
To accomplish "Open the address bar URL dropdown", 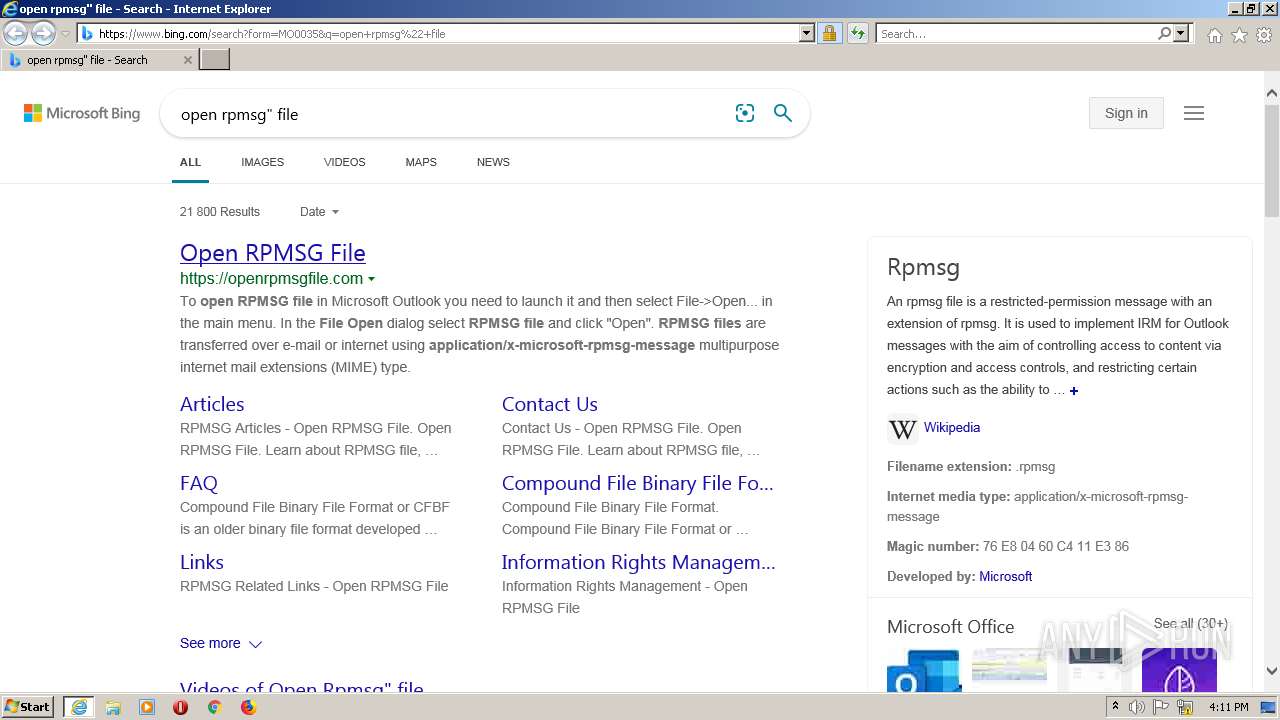I will pyautogui.click(x=807, y=33).
